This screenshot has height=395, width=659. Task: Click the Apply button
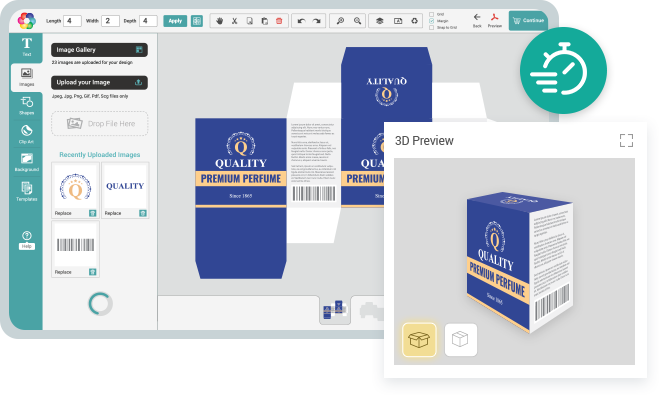[175, 21]
